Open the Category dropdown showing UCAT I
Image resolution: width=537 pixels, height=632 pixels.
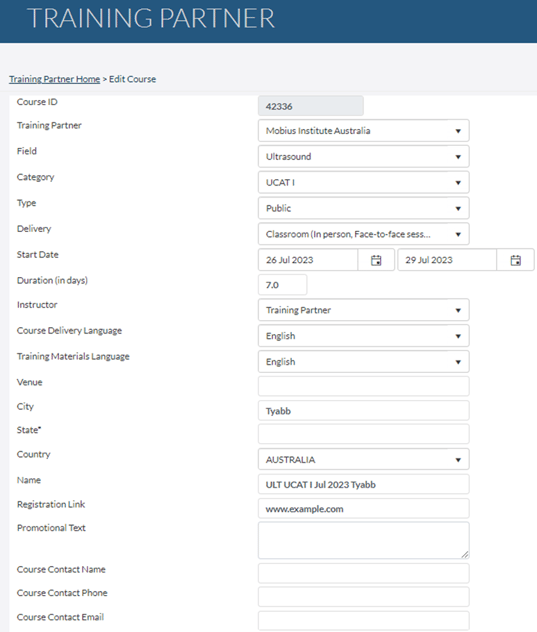click(364, 182)
